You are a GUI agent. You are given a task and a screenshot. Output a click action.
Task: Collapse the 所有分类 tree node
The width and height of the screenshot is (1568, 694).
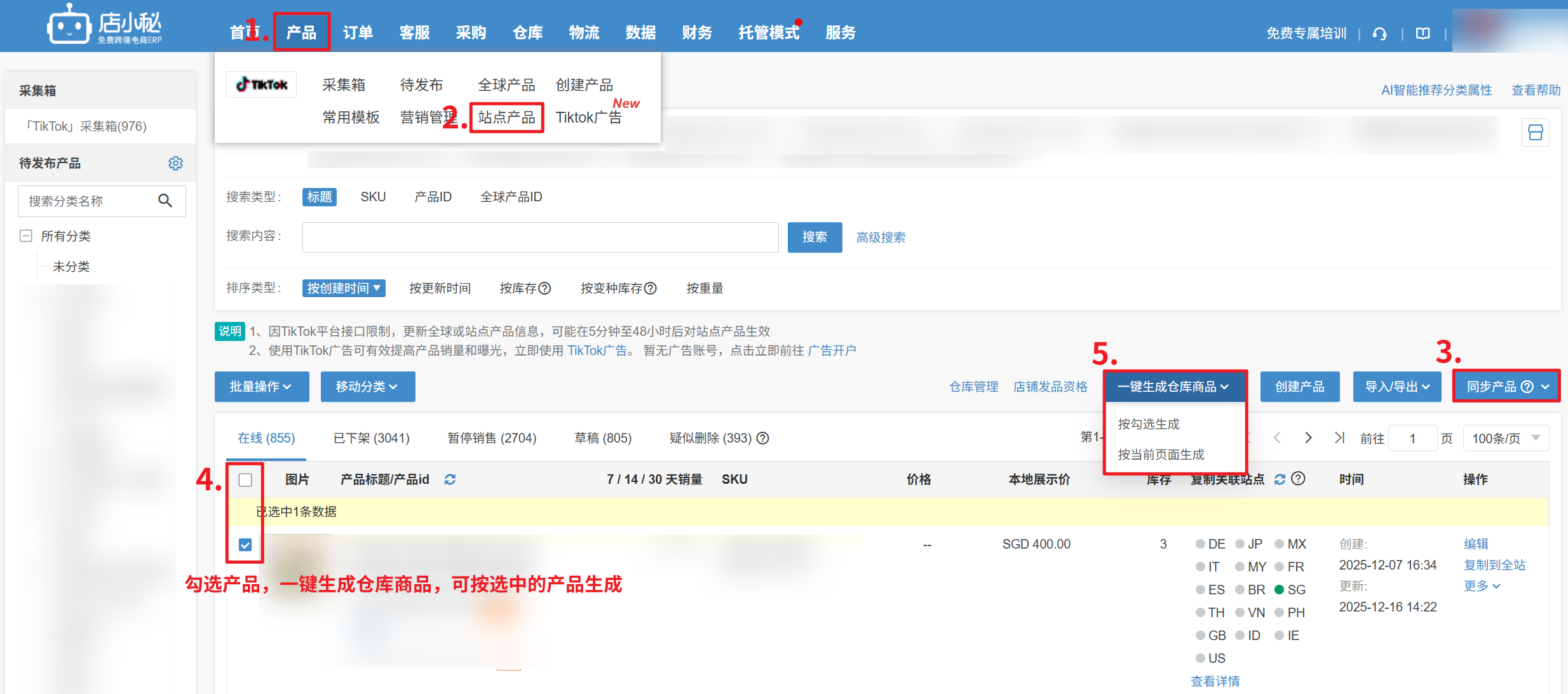coord(26,236)
